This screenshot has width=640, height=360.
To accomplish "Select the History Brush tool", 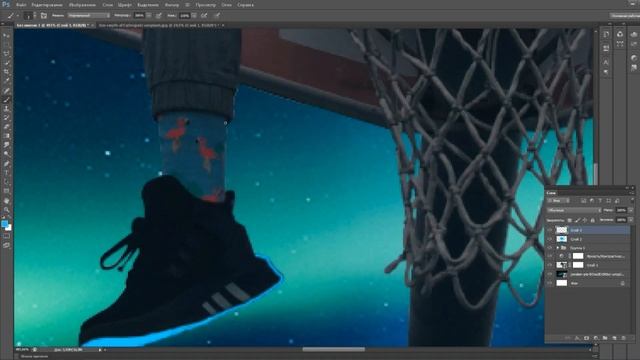I will coord(7,118).
